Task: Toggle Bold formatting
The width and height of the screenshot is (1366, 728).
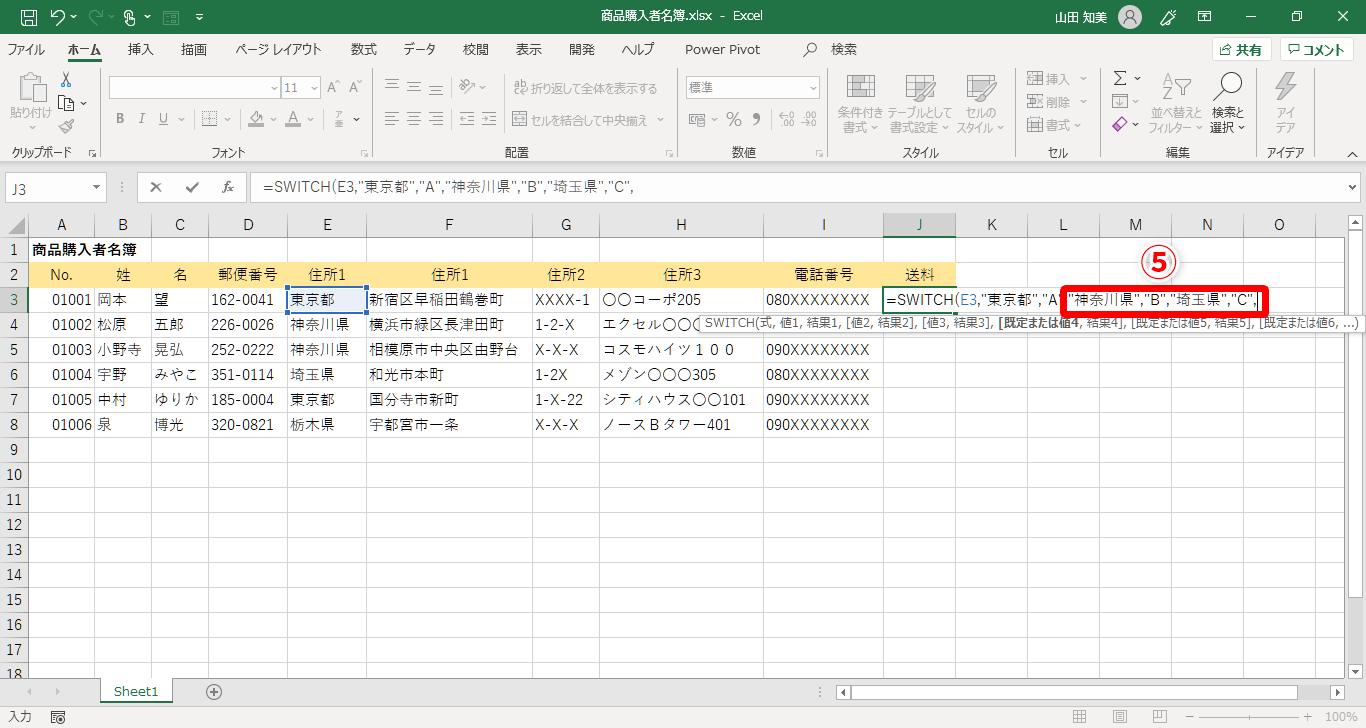Action: (119, 119)
